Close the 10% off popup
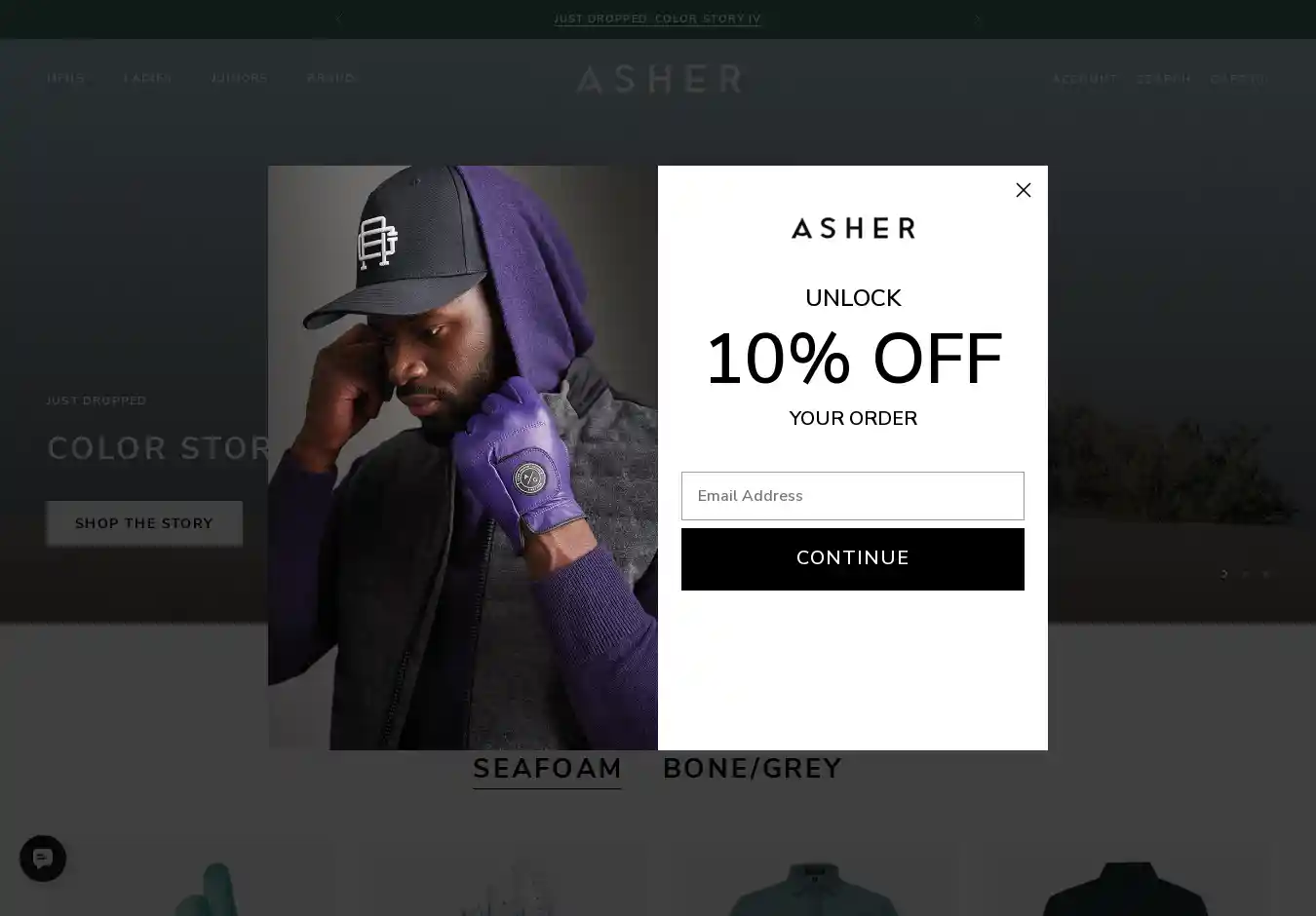1316x916 pixels. pos(1023,190)
